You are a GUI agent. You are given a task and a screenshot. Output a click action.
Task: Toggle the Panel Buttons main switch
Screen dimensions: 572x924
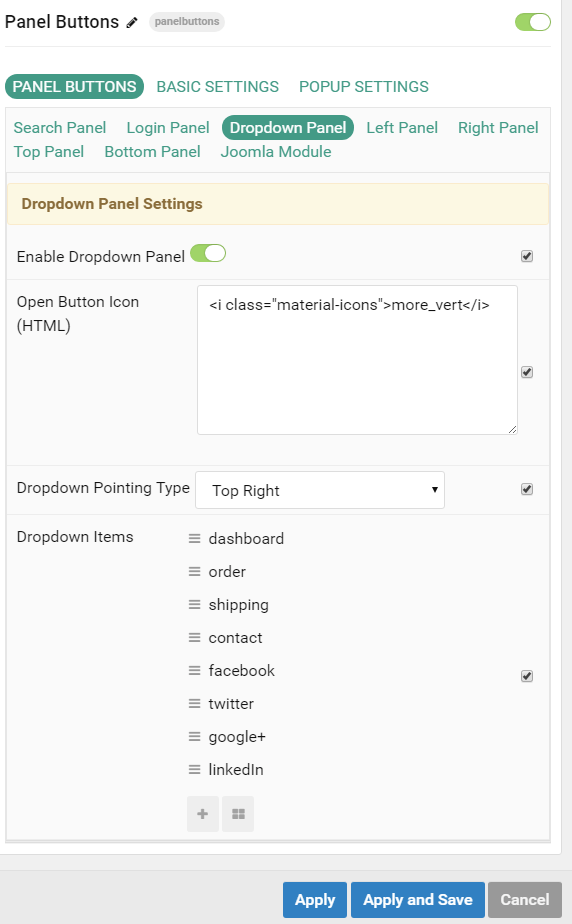coord(533,22)
